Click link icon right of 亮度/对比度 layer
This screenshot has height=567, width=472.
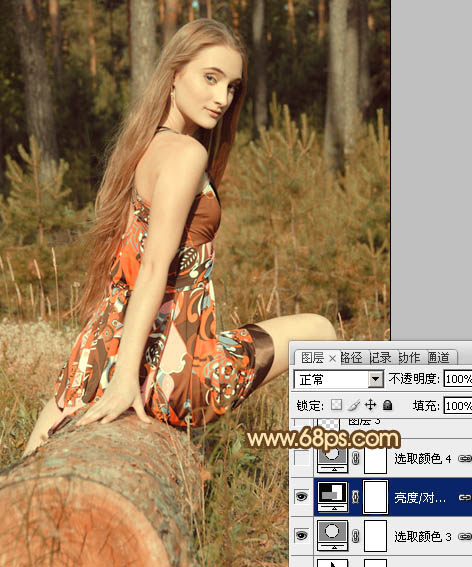pos(465,498)
